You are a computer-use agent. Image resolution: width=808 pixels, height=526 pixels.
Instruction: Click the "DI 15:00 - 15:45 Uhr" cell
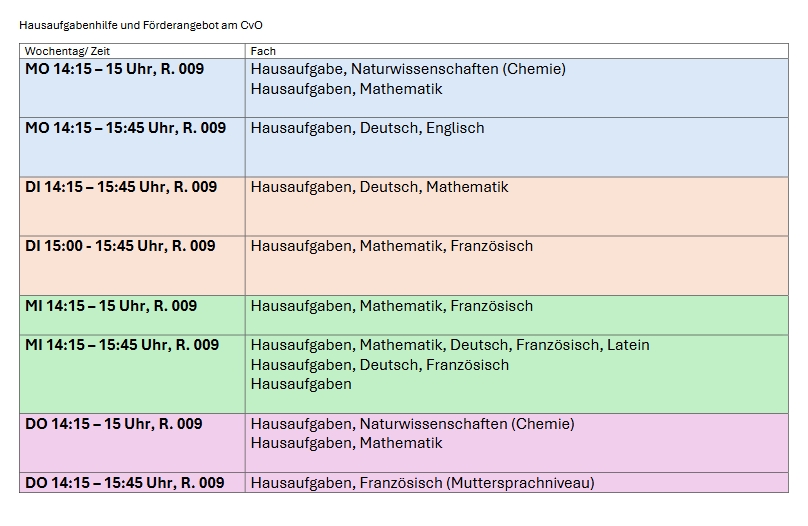click(120, 246)
